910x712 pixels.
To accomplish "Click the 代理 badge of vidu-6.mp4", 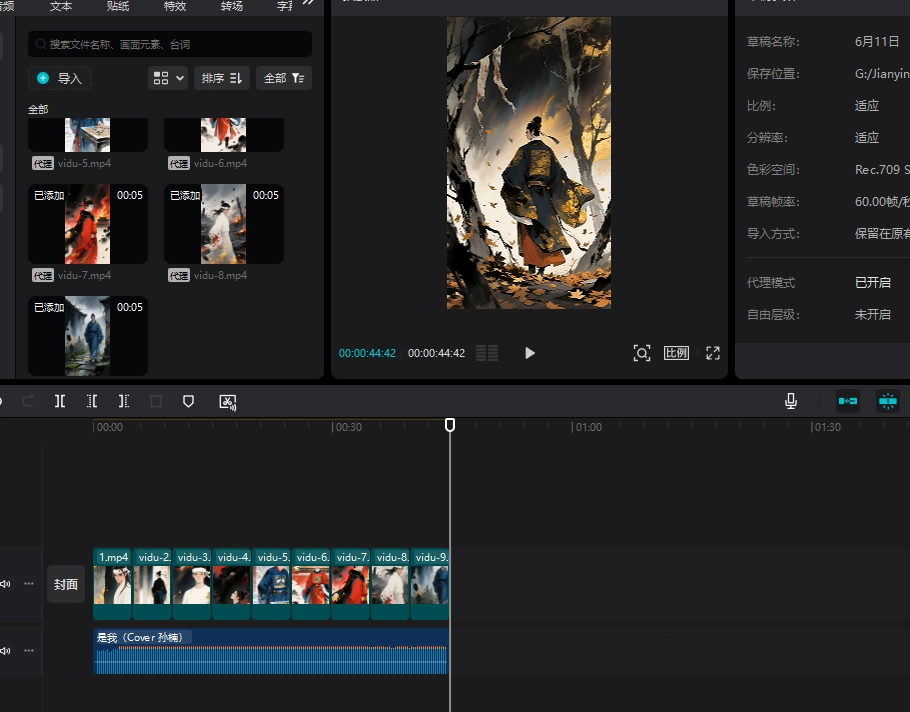I will click(179, 164).
